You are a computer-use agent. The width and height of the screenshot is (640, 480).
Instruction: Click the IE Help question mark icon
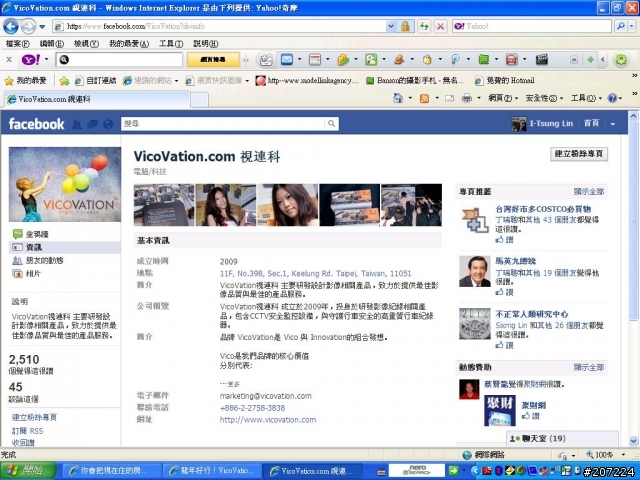click(612, 98)
